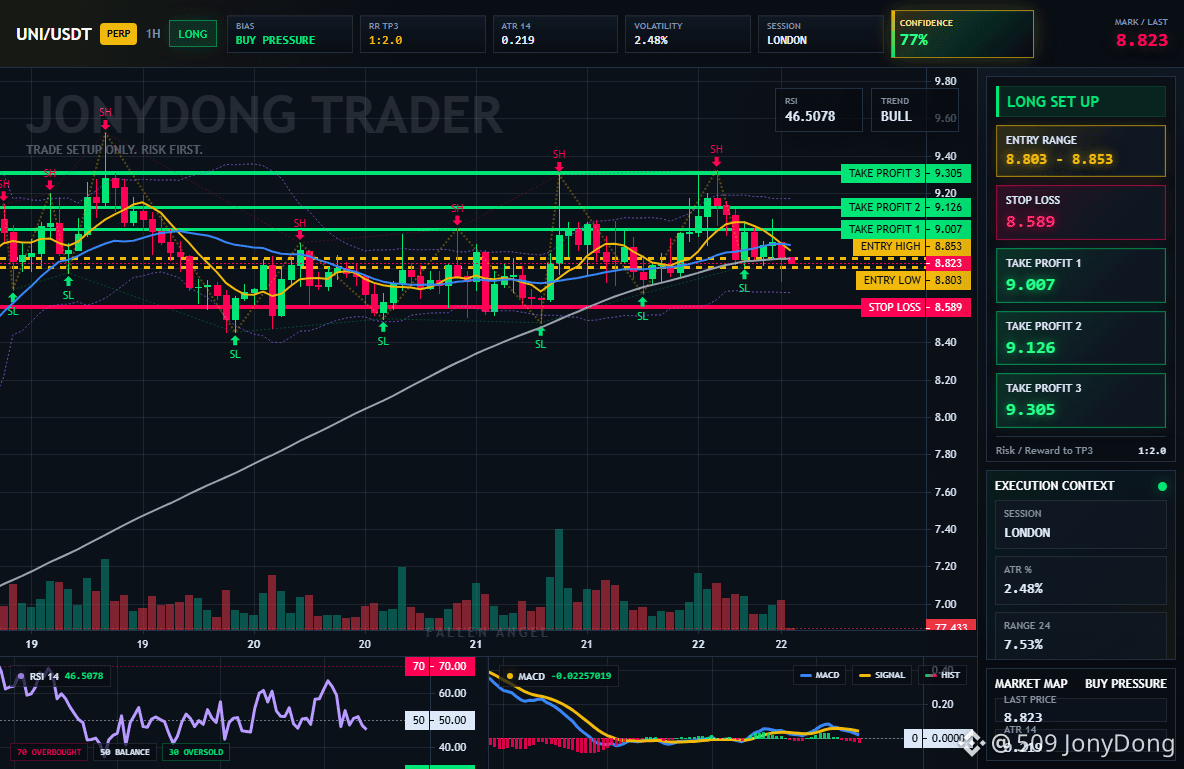Click the yellow SIGNAL legend marker
The width and height of the screenshot is (1184, 769).
[x=865, y=675]
